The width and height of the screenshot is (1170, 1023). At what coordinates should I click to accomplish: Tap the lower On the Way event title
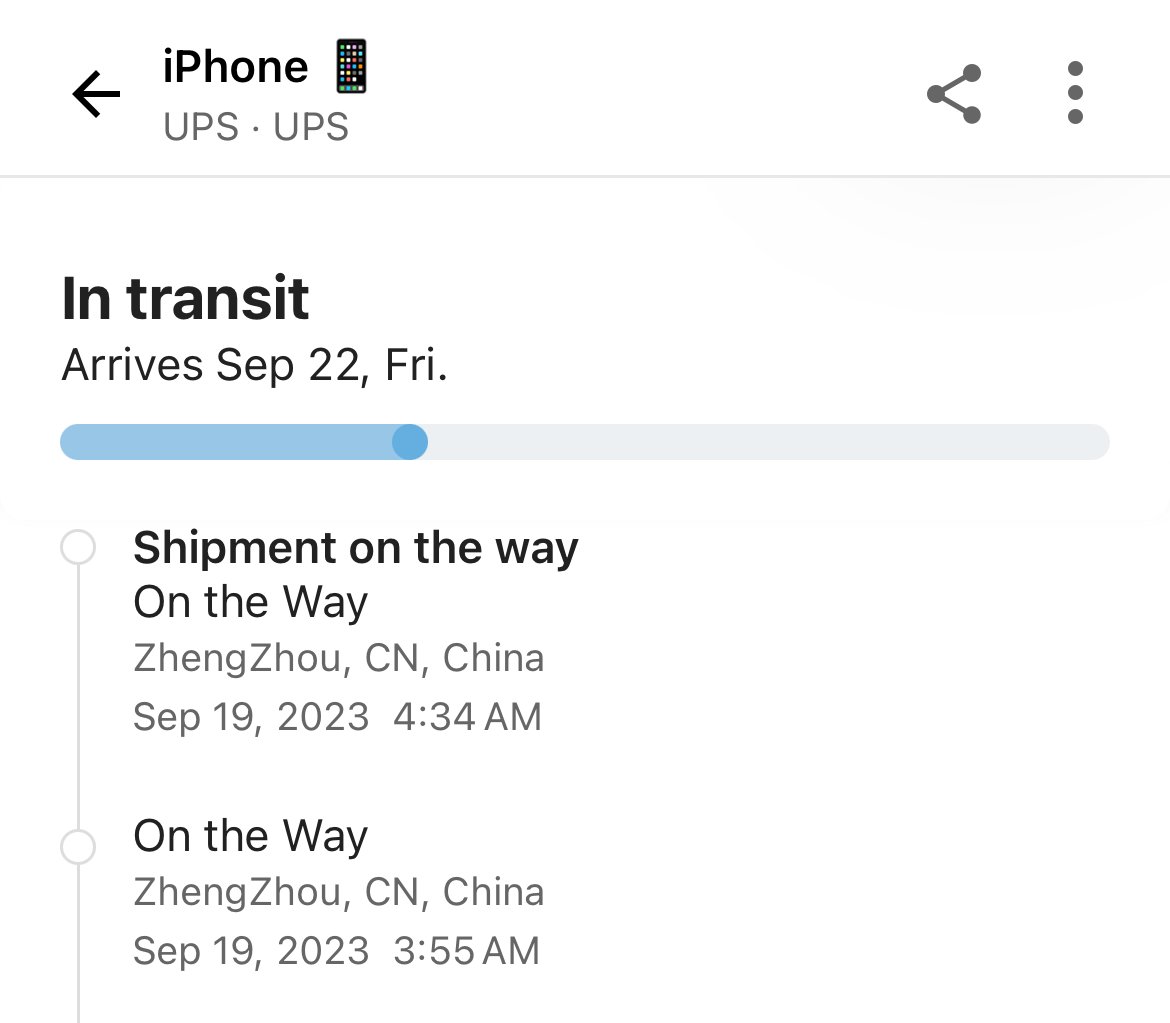tap(251, 836)
